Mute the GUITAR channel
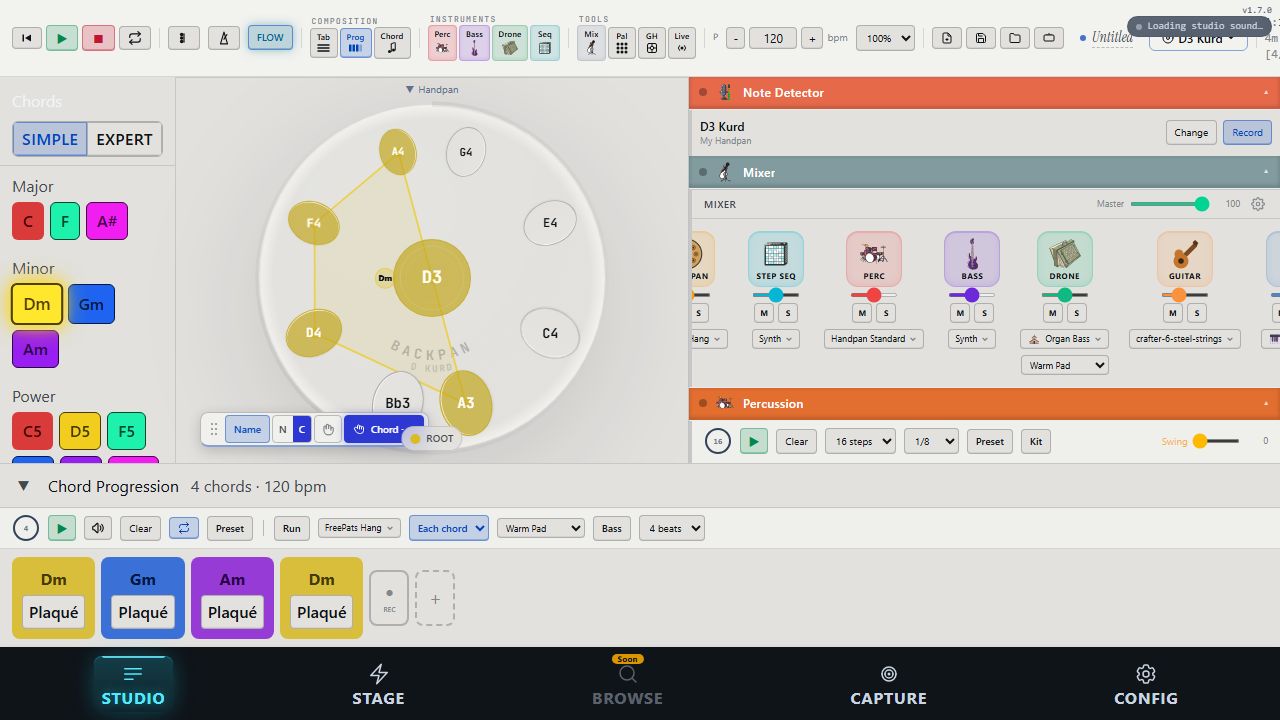The height and width of the screenshot is (720, 1280). 1173,313
